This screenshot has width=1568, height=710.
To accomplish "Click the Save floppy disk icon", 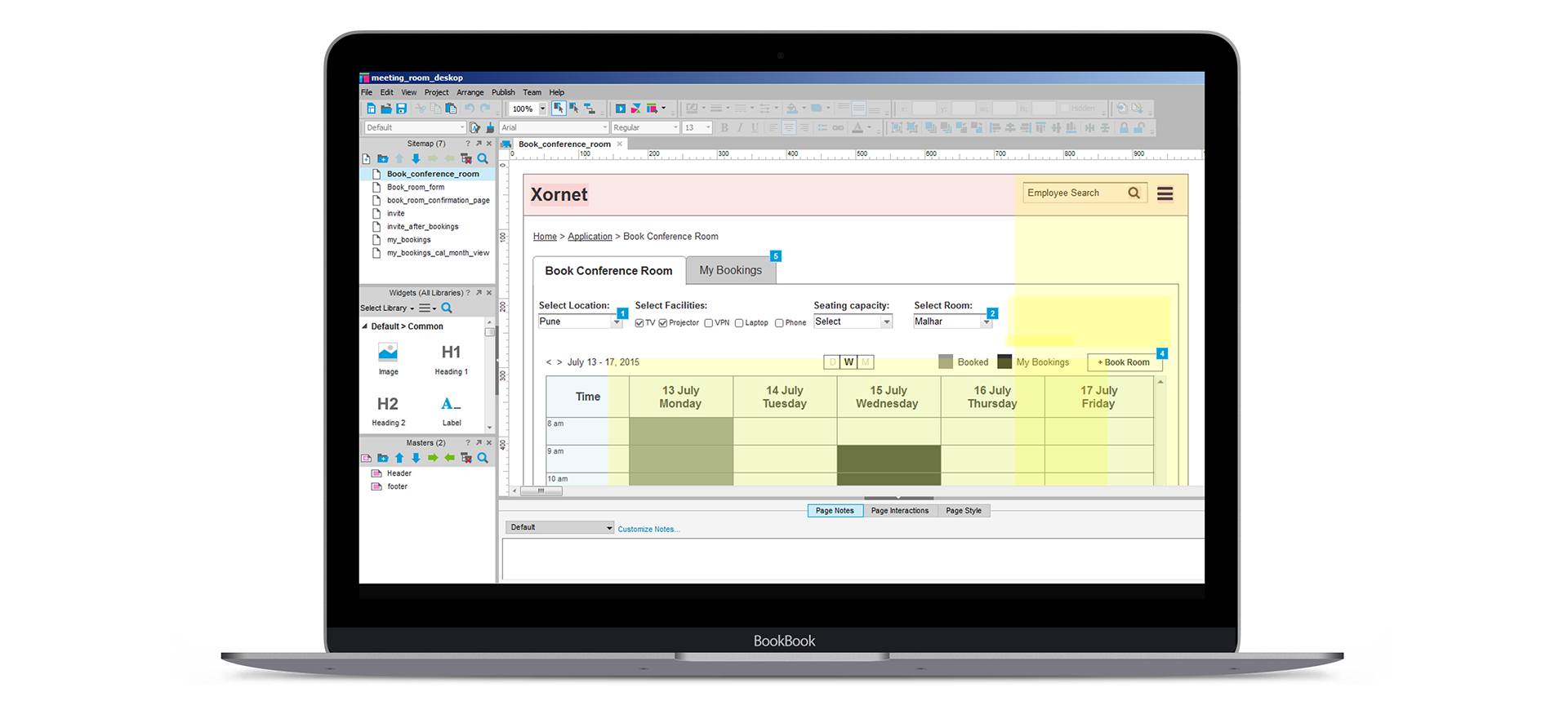I will point(401,109).
